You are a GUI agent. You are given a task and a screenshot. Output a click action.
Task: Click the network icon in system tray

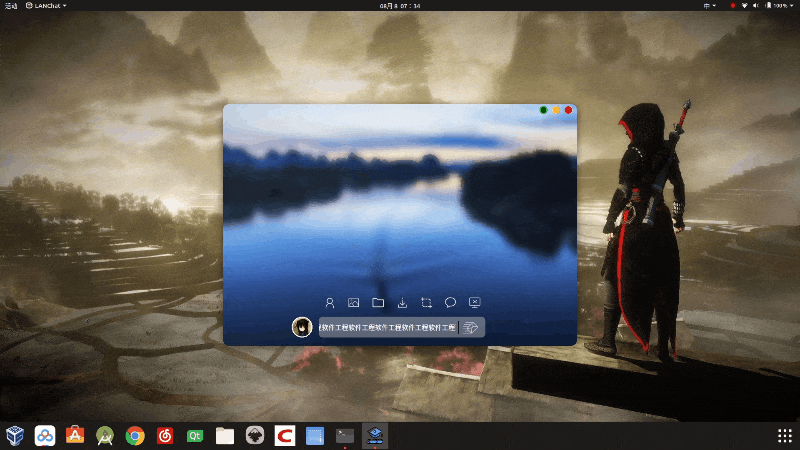click(x=744, y=6)
